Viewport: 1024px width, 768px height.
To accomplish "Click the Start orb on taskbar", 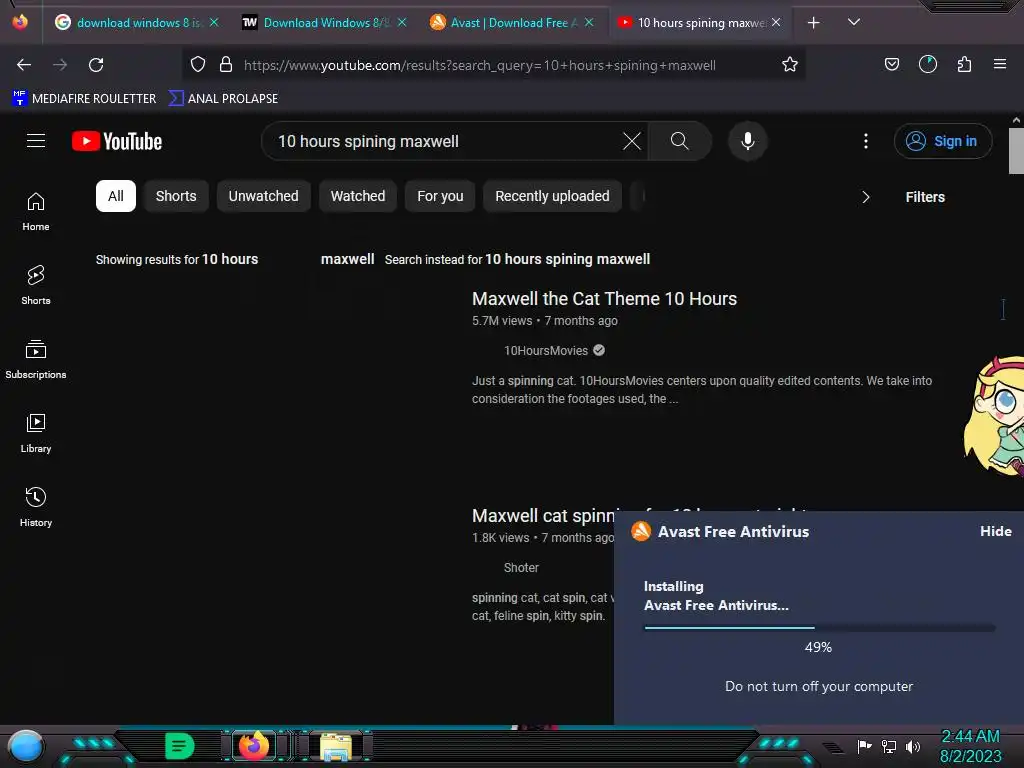I will 26,747.
